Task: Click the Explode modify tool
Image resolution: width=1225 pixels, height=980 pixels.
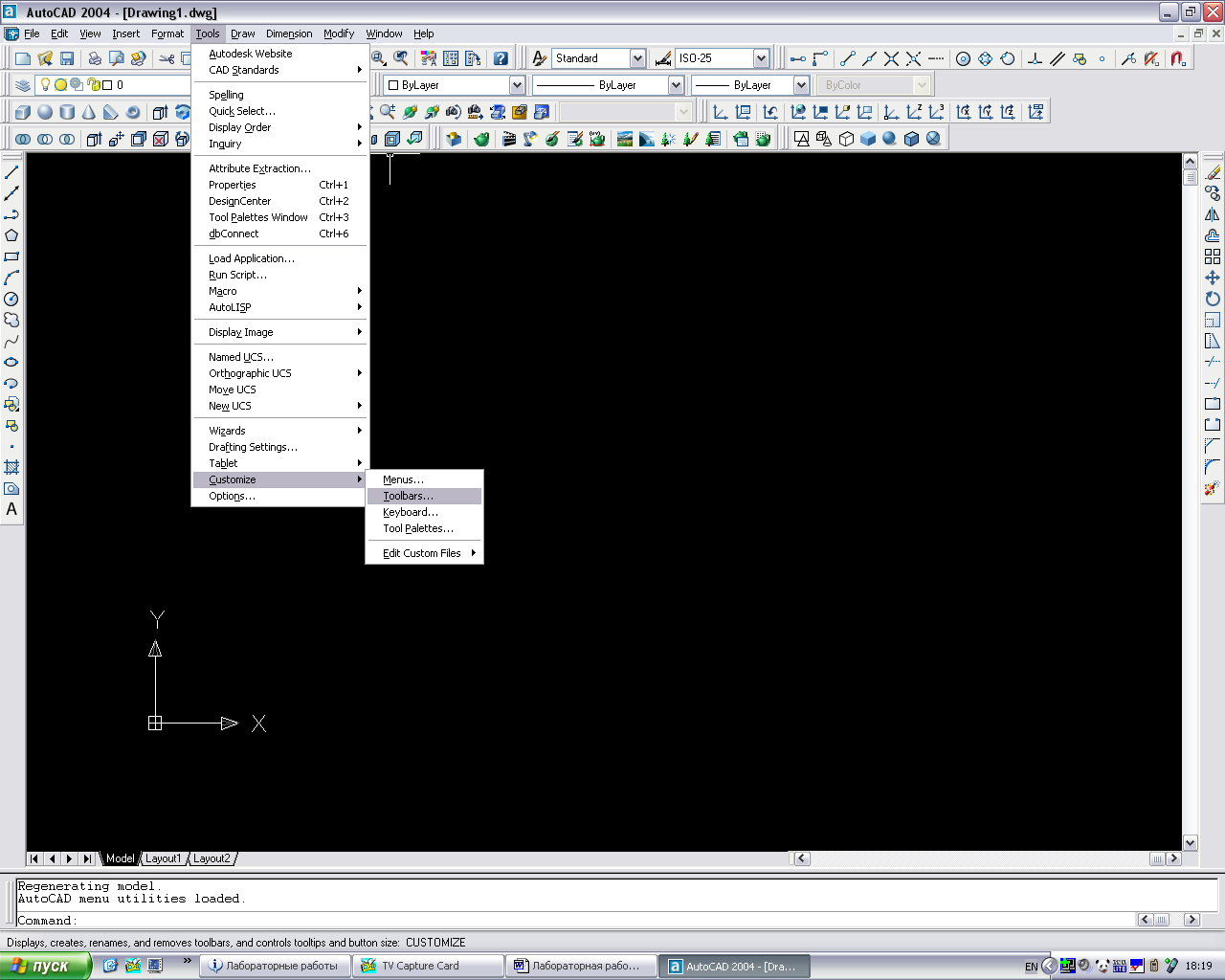Action: coord(1213,488)
